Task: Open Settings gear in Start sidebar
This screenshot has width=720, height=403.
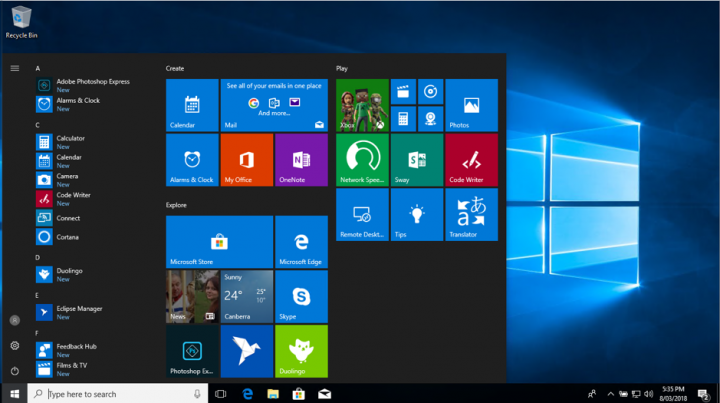Action: [15, 345]
